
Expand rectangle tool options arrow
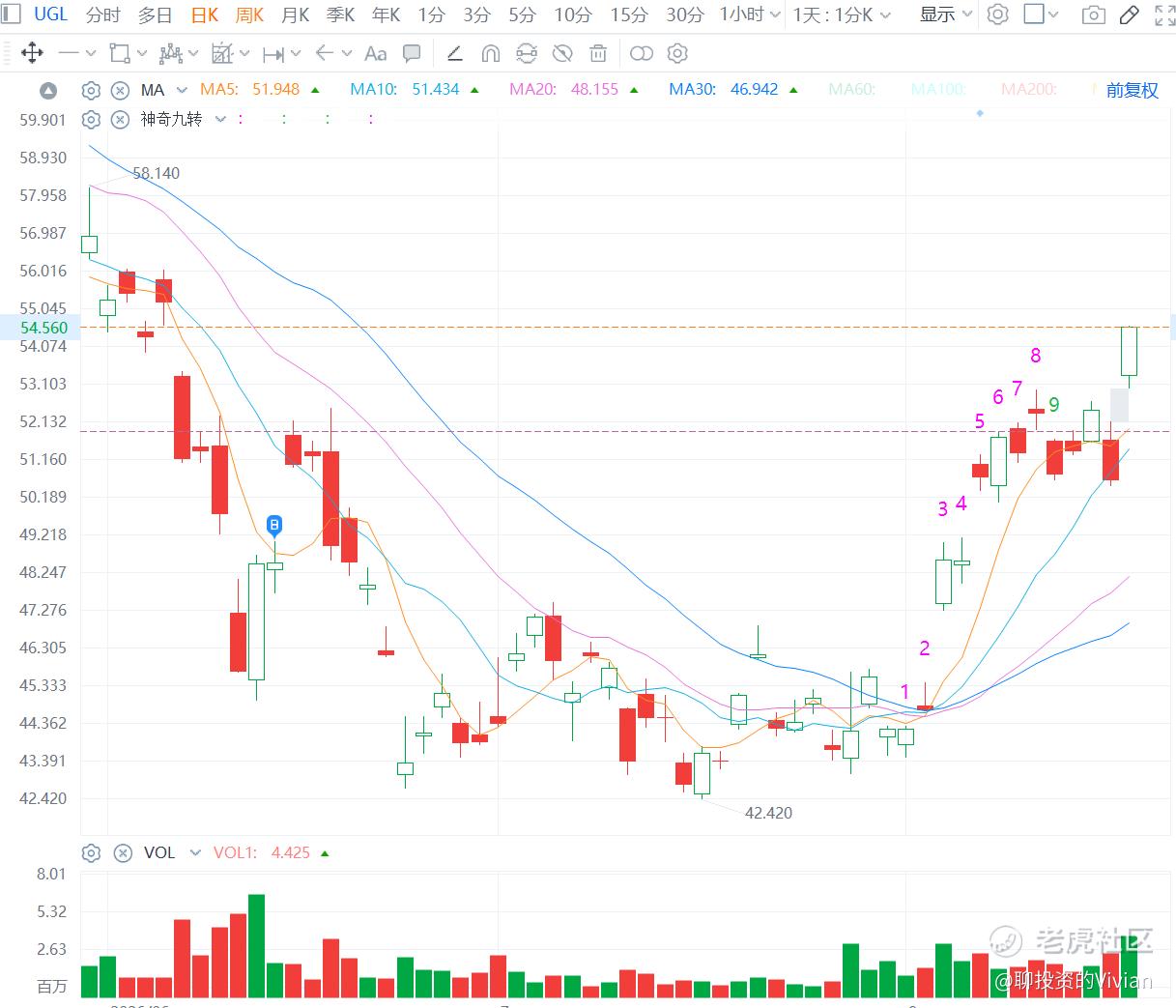142,53
